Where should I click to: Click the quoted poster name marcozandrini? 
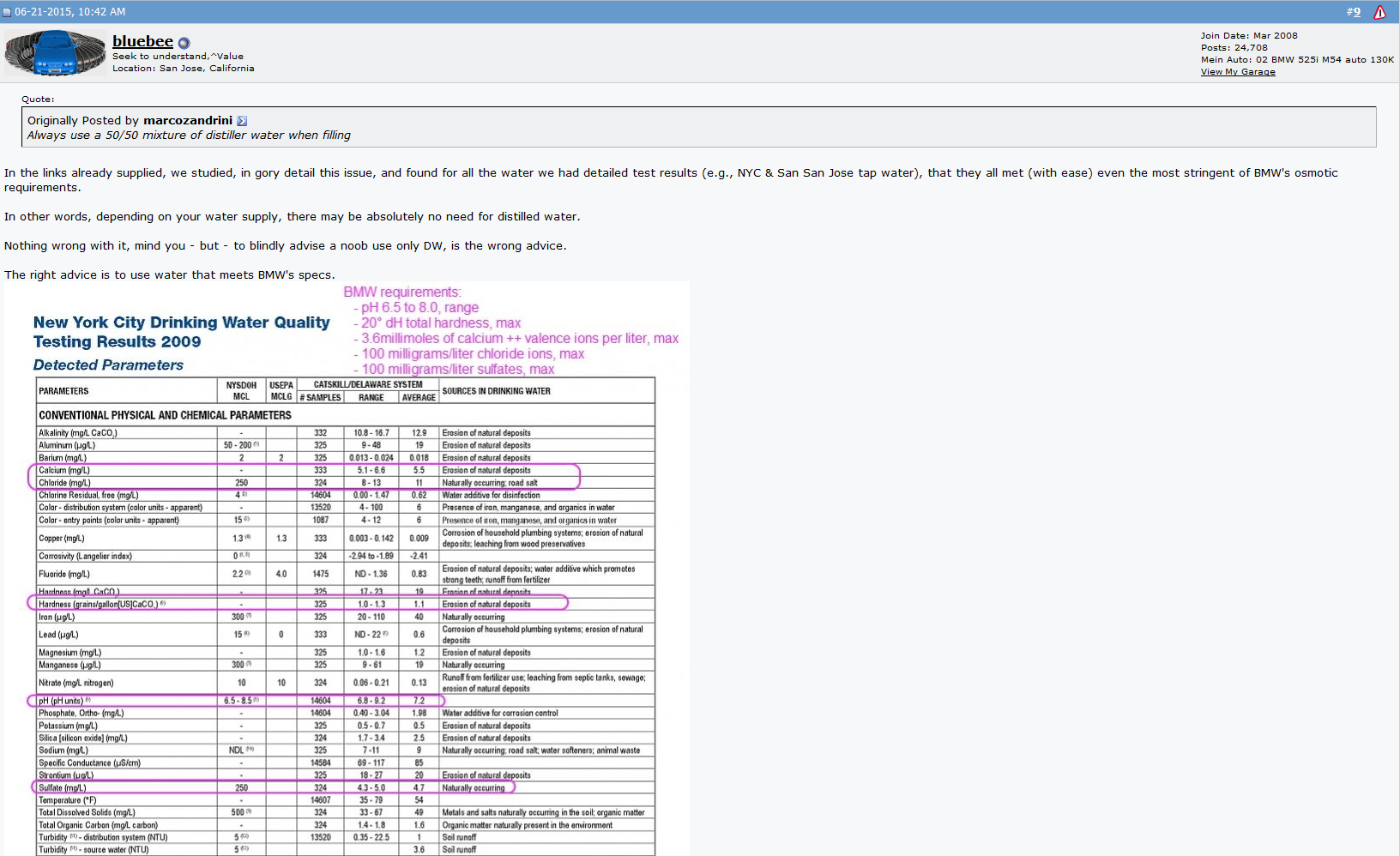click(188, 121)
